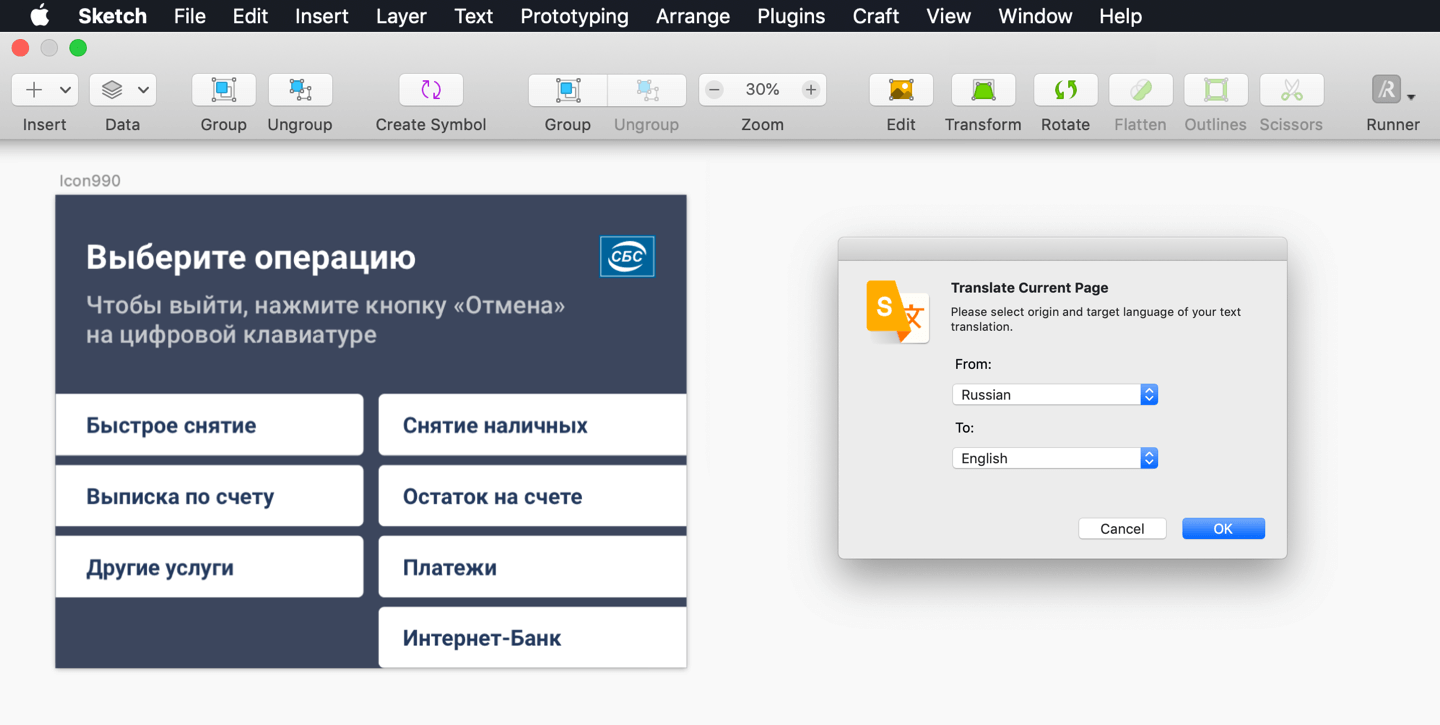Viewport: 1440px width, 725px height.
Task: Click the Flatten toolbar icon
Action: click(x=1140, y=90)
